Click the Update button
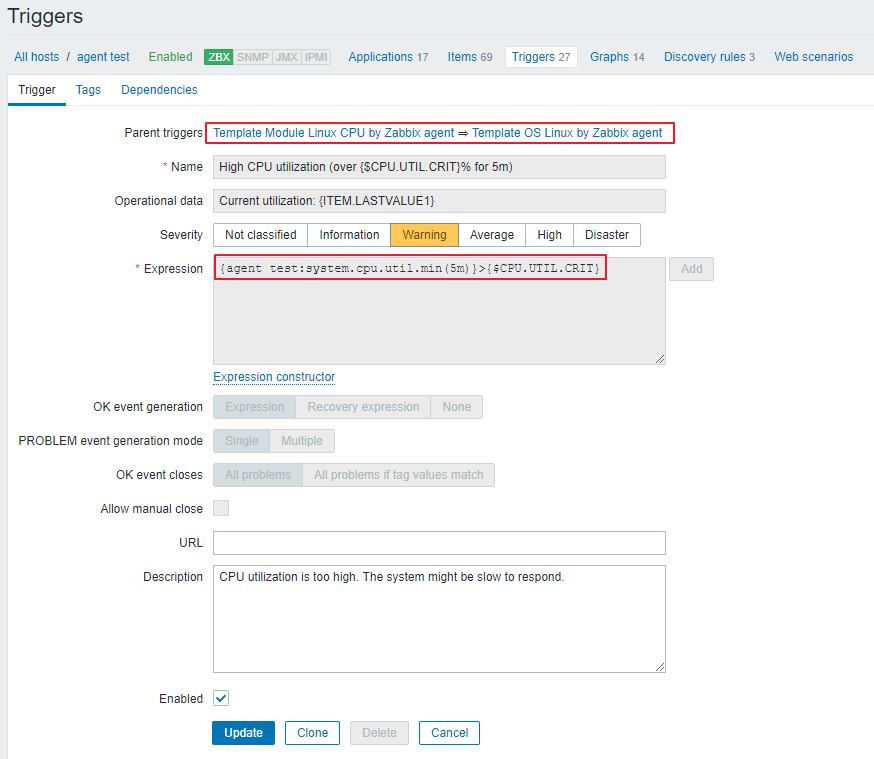Image resolution: width=874 pixels, height=759 pixels. [x=243, y=733]
